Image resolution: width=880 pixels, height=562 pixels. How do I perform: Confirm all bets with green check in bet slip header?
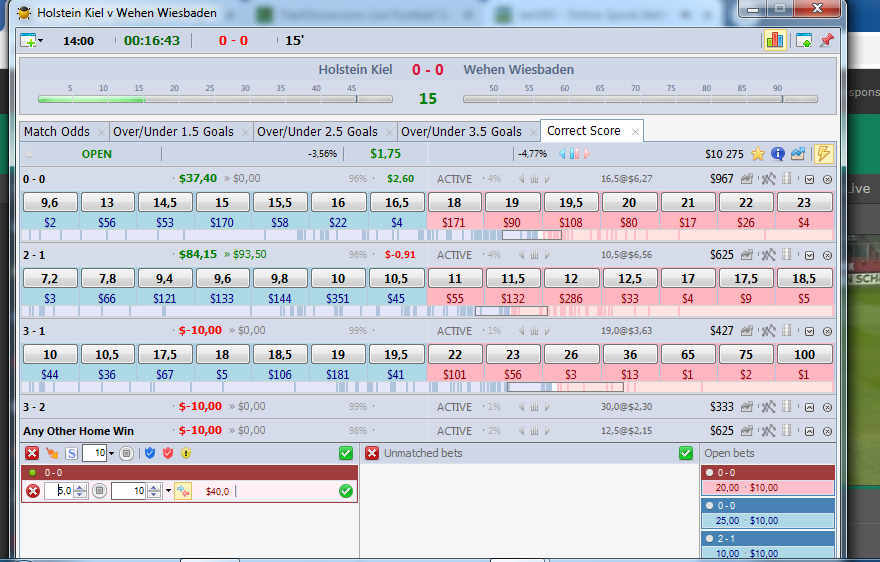point(346,453)
